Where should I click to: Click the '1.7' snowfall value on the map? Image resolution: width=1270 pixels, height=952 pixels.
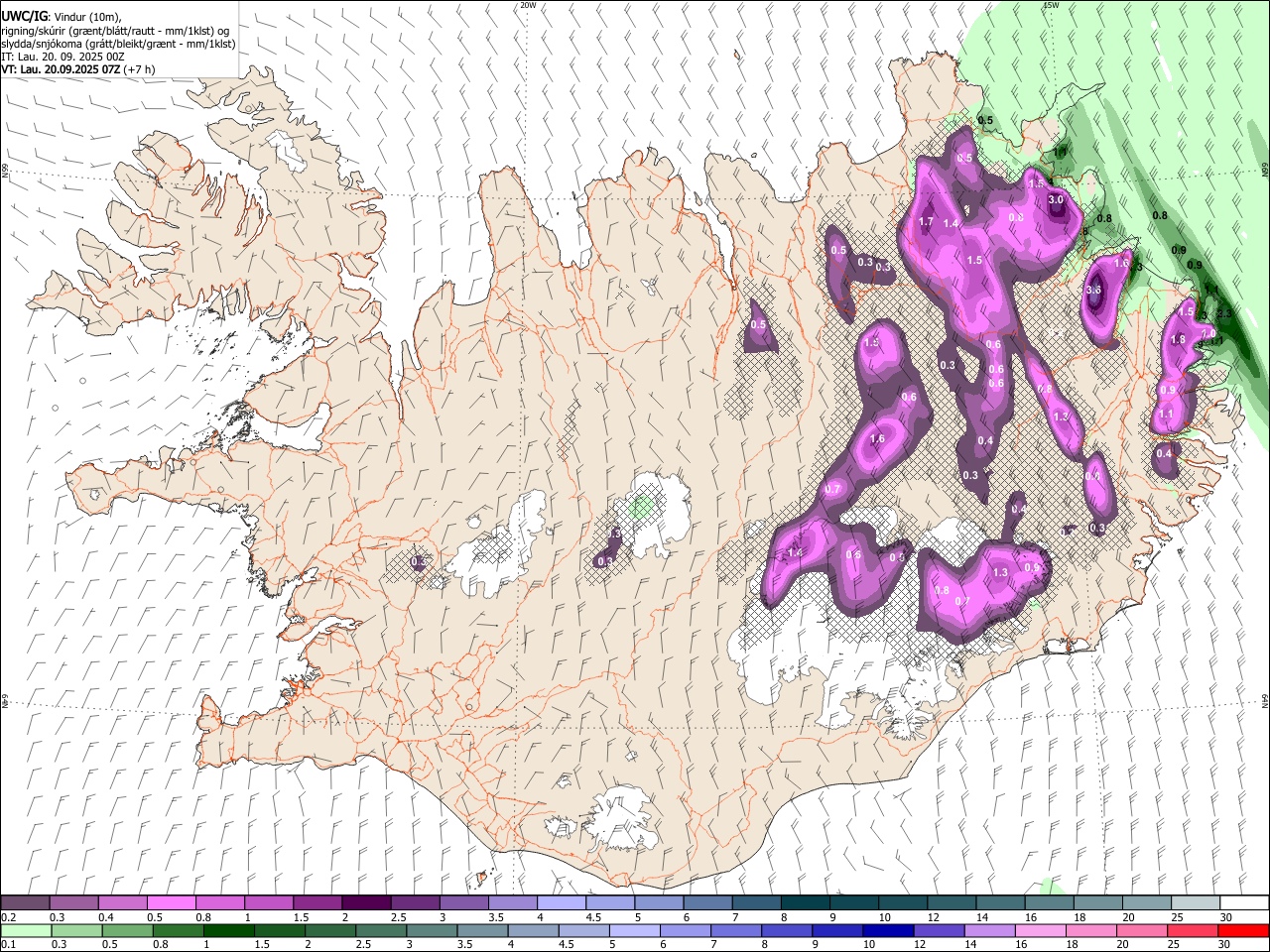(x=927, y=221)
